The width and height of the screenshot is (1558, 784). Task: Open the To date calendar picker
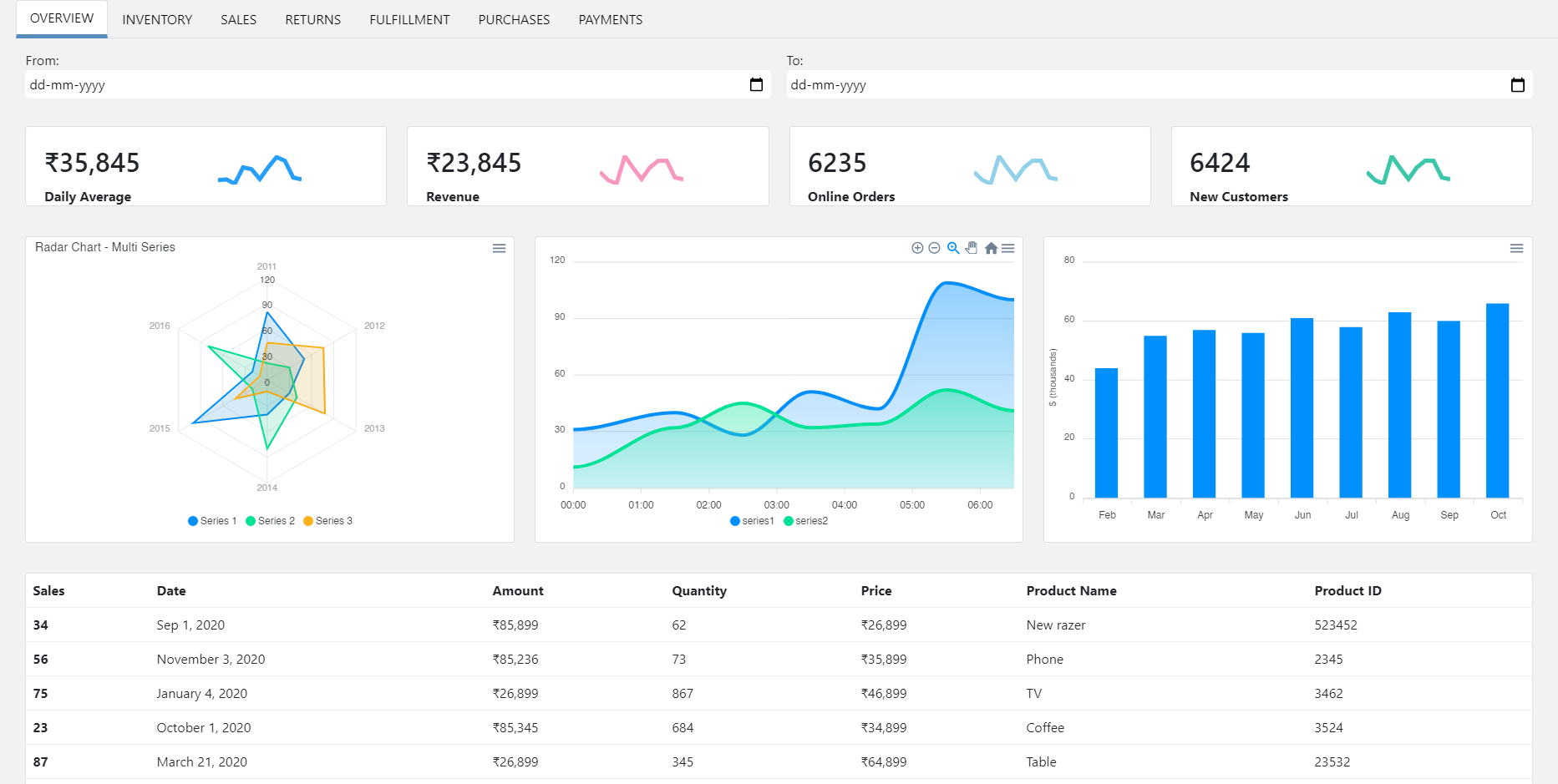coord(1518,84)
